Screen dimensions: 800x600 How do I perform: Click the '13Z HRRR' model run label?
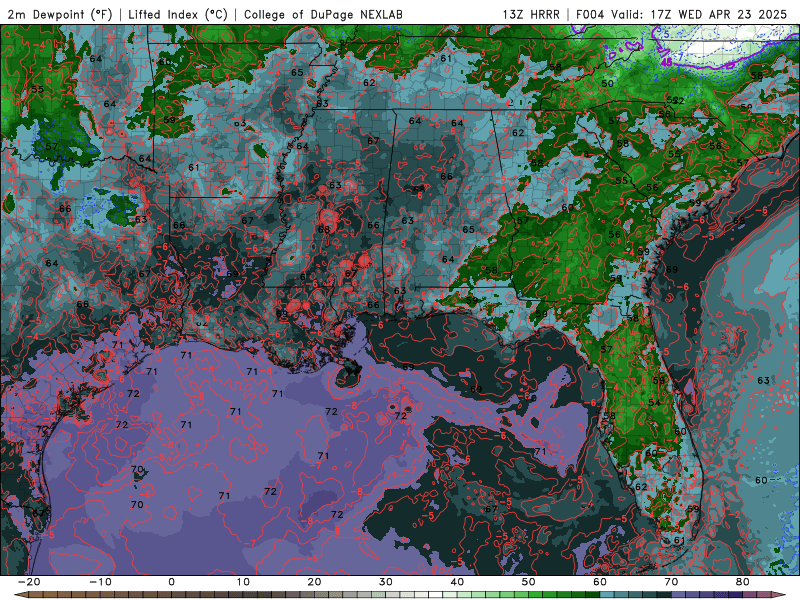(x=531, y=15)
